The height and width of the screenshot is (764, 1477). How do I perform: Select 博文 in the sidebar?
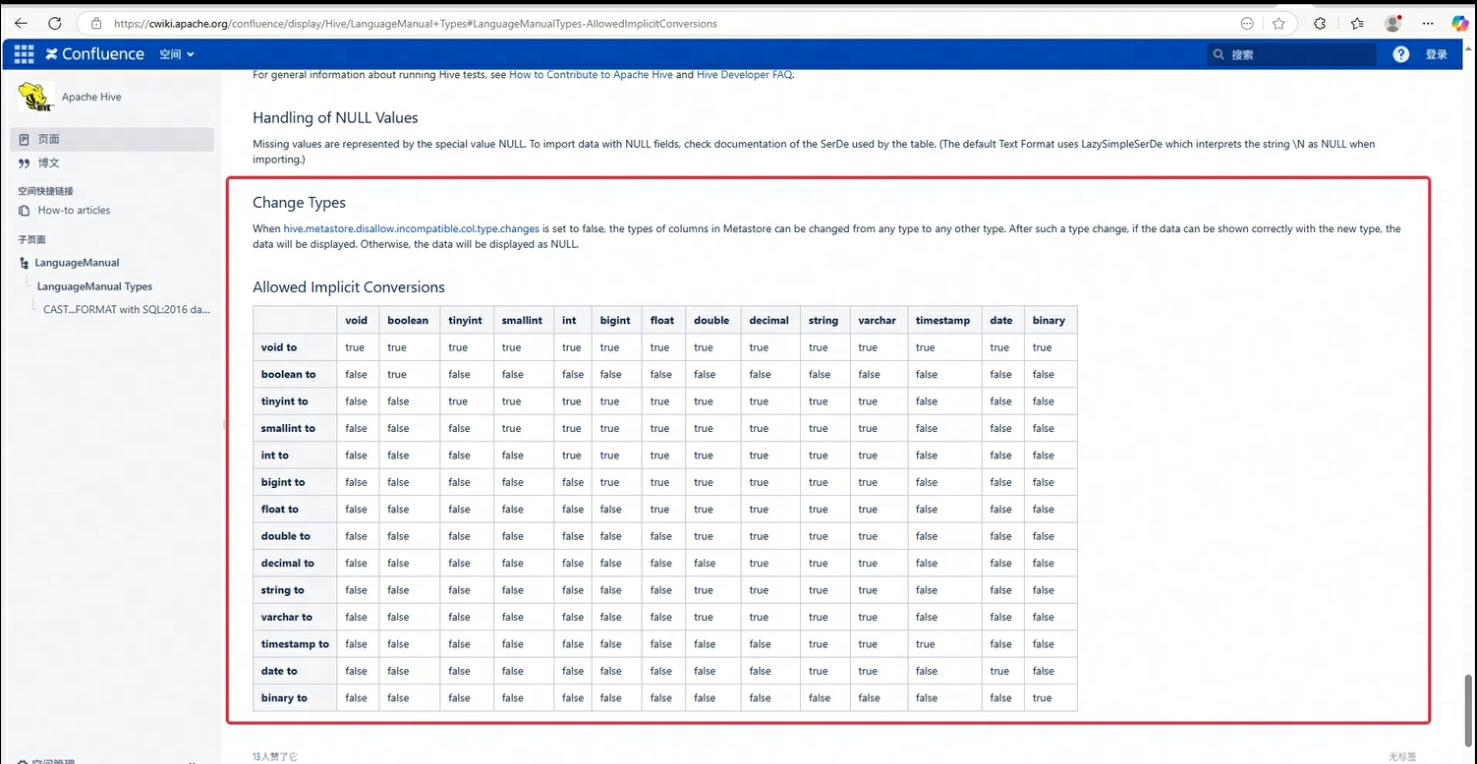(49, 163)
